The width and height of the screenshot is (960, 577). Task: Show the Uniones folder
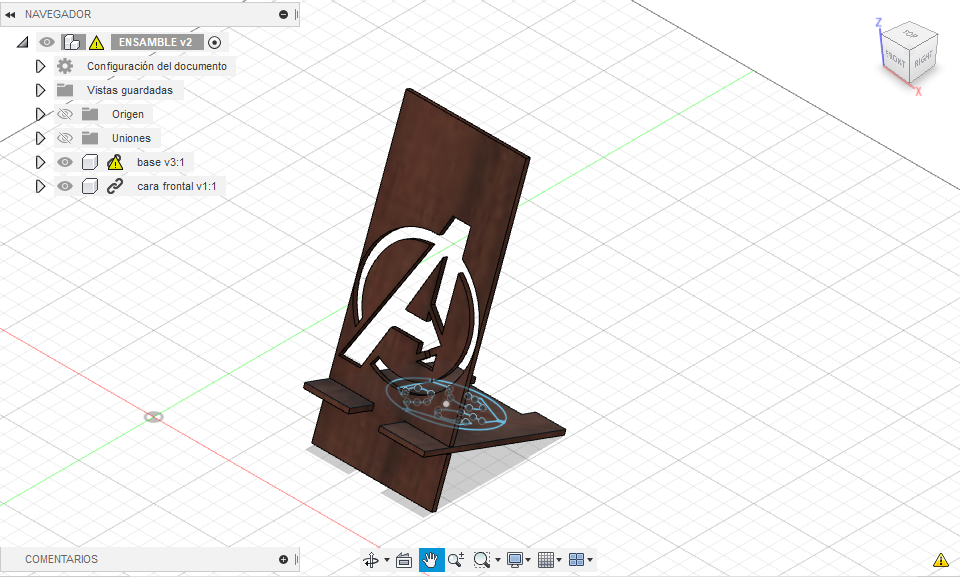(65, 138)
